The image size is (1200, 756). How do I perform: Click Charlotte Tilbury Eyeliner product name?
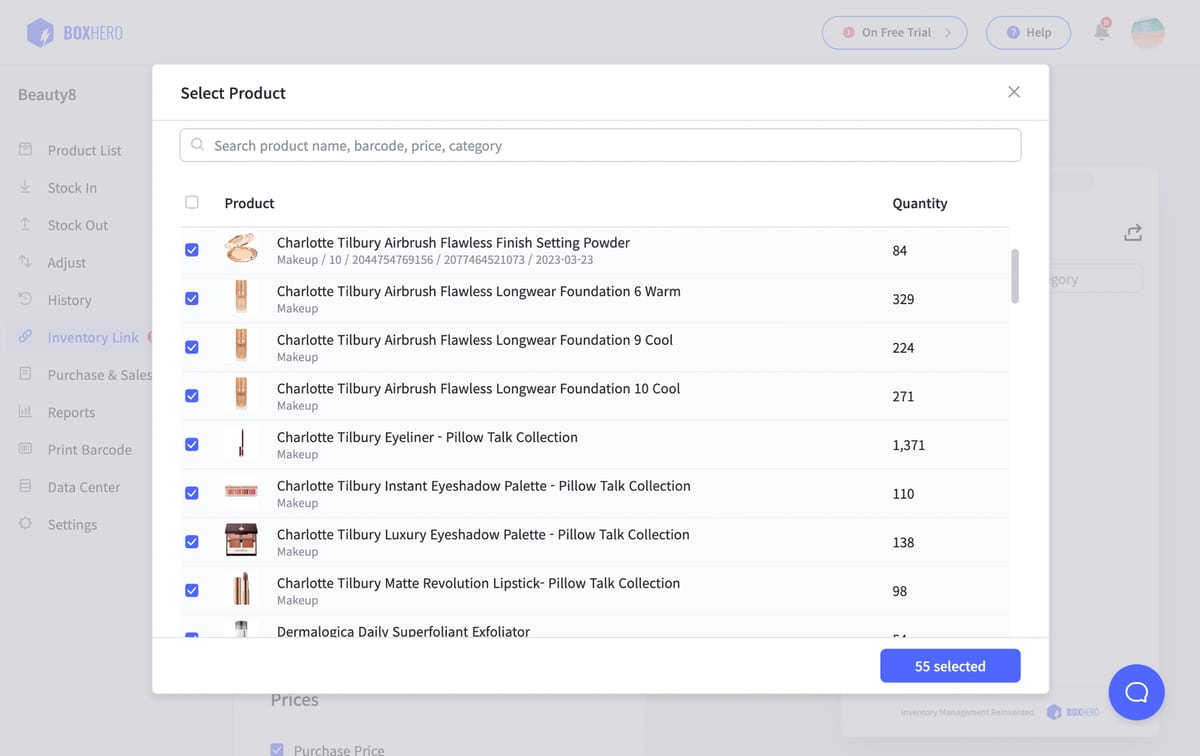[x=427, y=437]
